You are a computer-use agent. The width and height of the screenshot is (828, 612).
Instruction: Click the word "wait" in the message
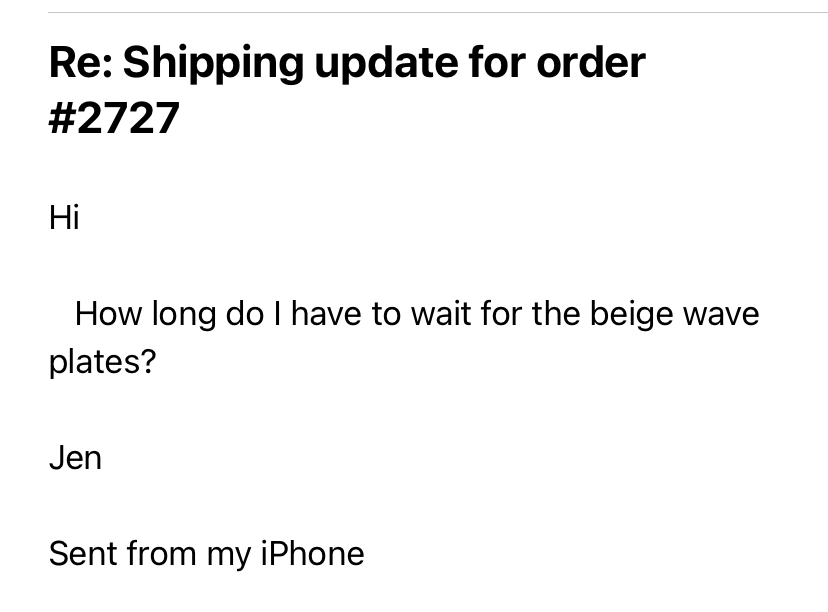click(x=441, y=314)
